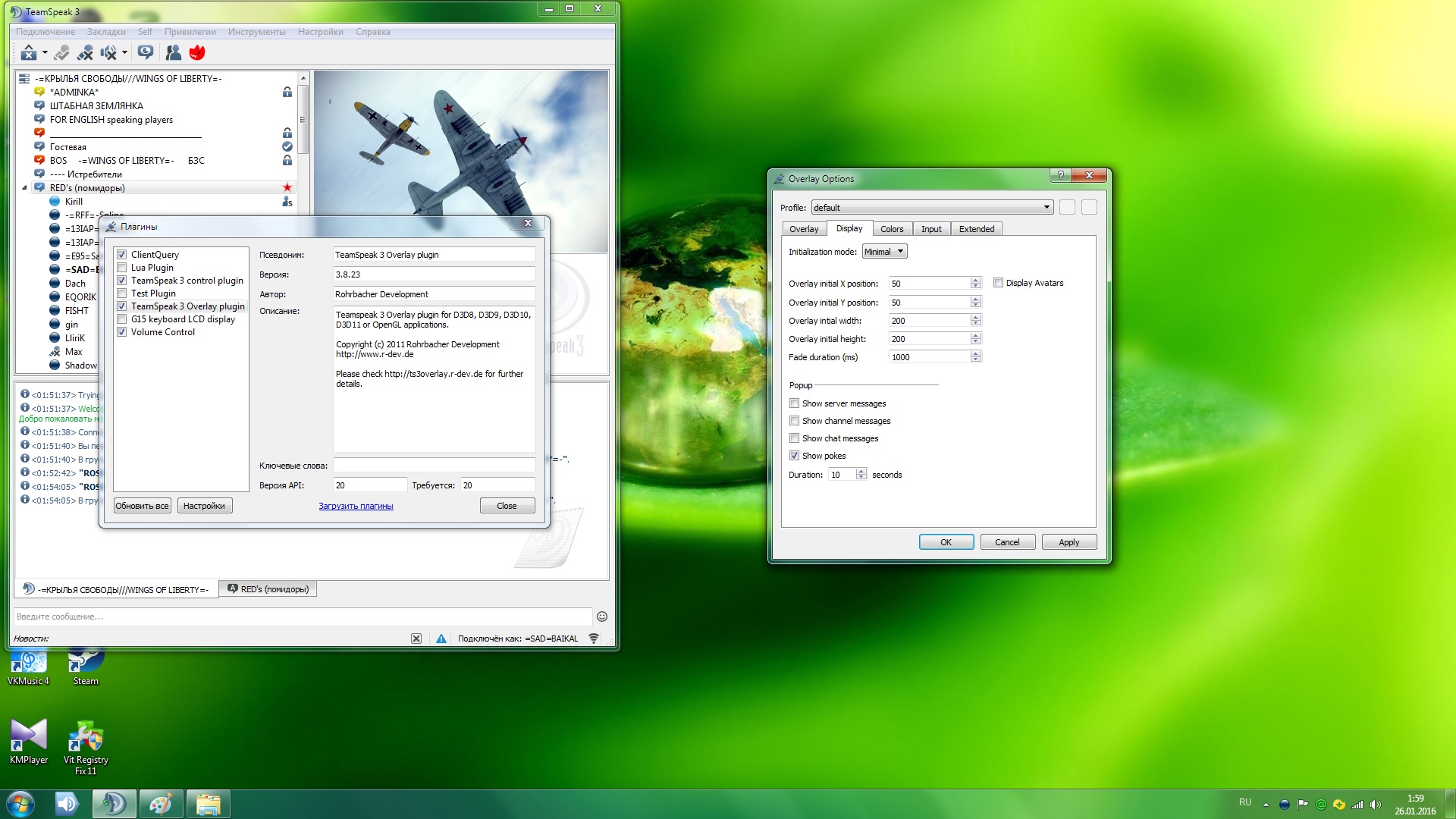The image size is (1456, 819).
Task: Collapse the RED's (помидоры) channel tree
Action: [24, 188]
